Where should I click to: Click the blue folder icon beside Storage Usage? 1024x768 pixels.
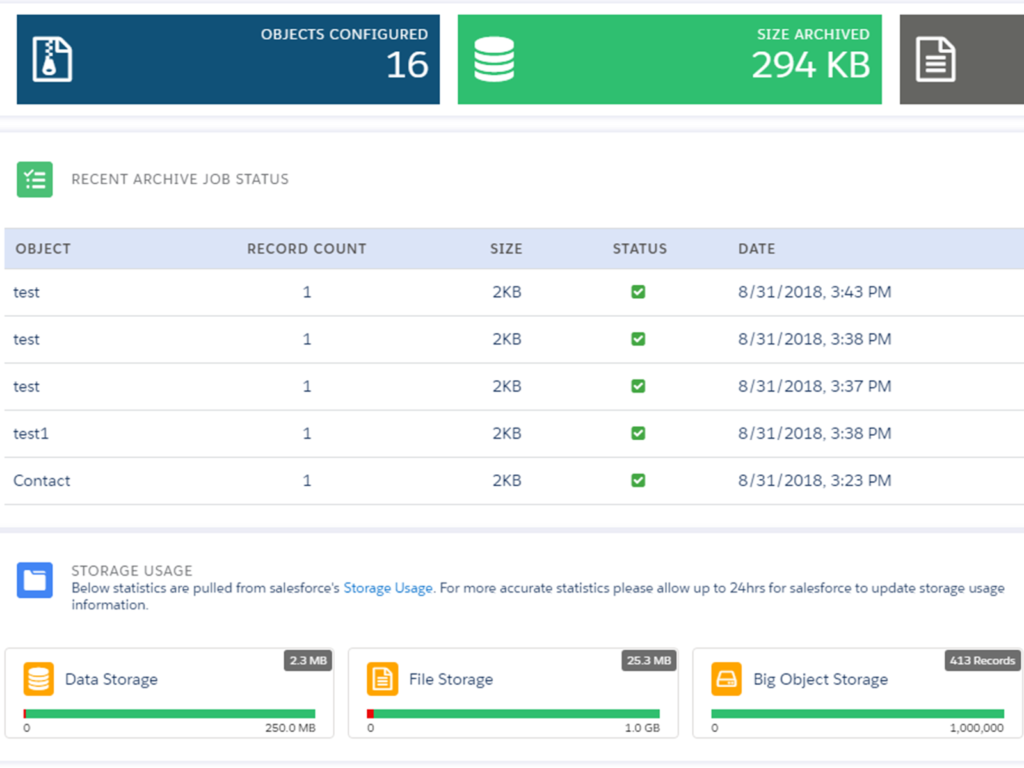pyautogui.click(x=35, y=580)
